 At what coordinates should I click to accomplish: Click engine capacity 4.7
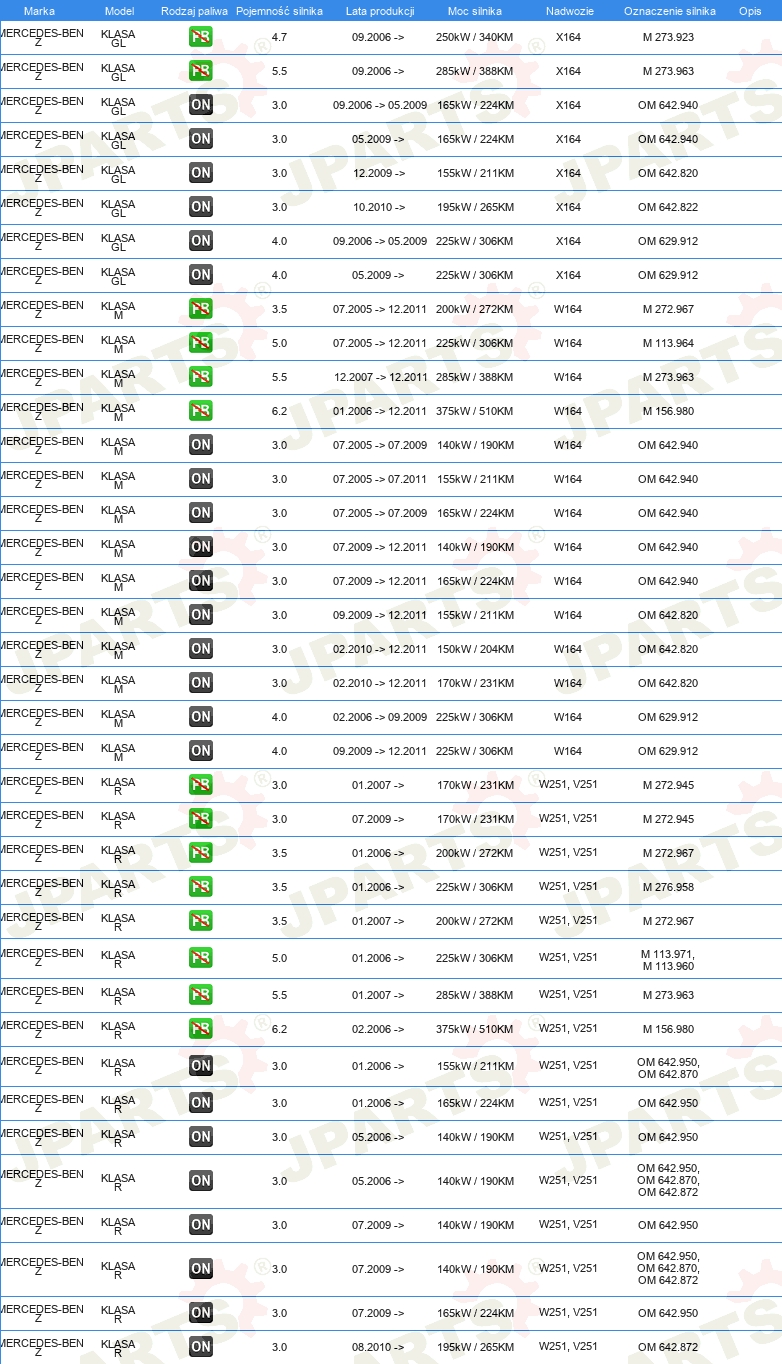tap(279, 37)
